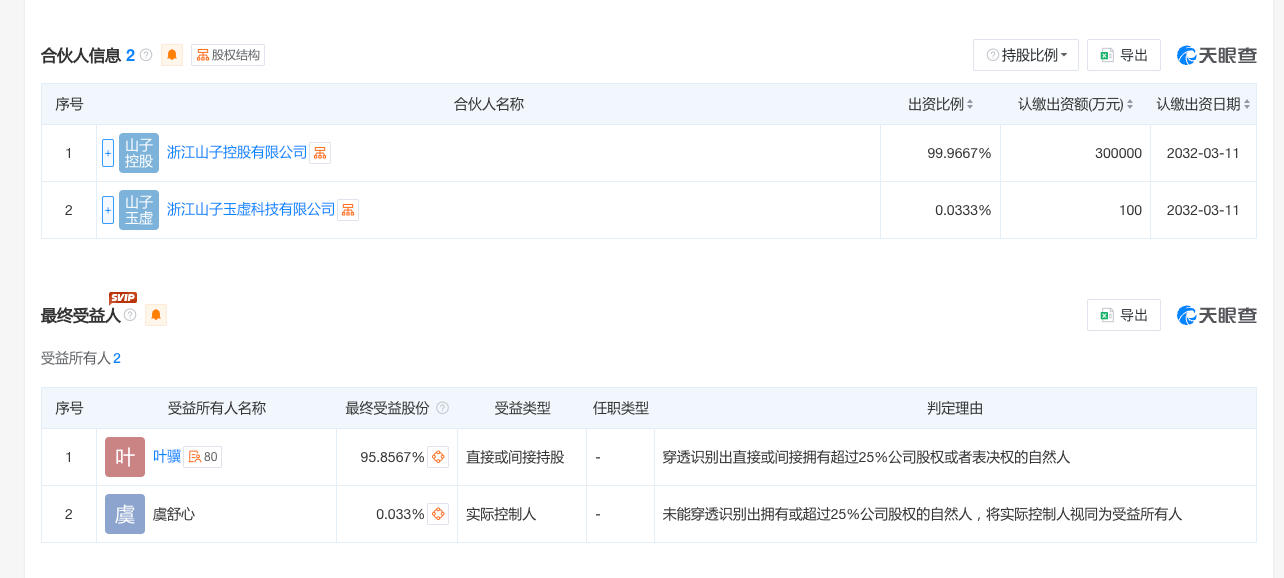The width and height of the screenshot is (1284, 578).
Task: Expand the 浙江山子玉虚科技有限公司 row with plus
Action: coord(108,210)
